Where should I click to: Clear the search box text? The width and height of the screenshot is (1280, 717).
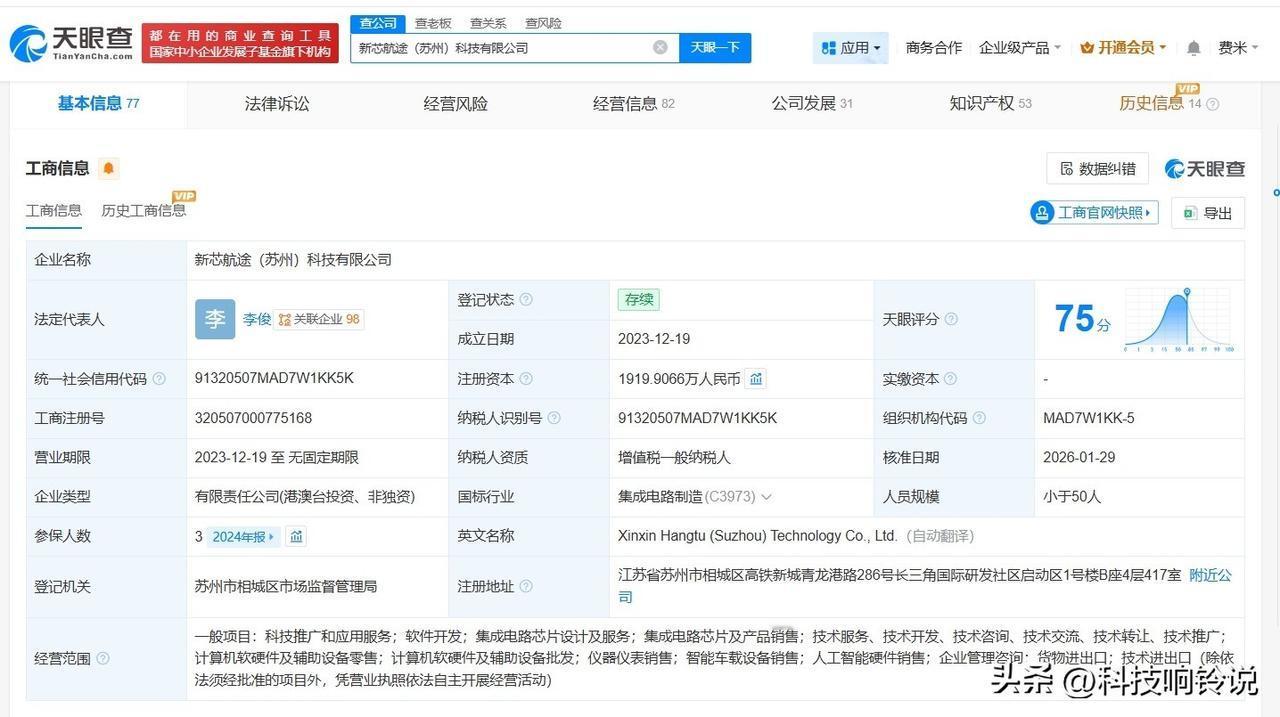pos(660,47)
